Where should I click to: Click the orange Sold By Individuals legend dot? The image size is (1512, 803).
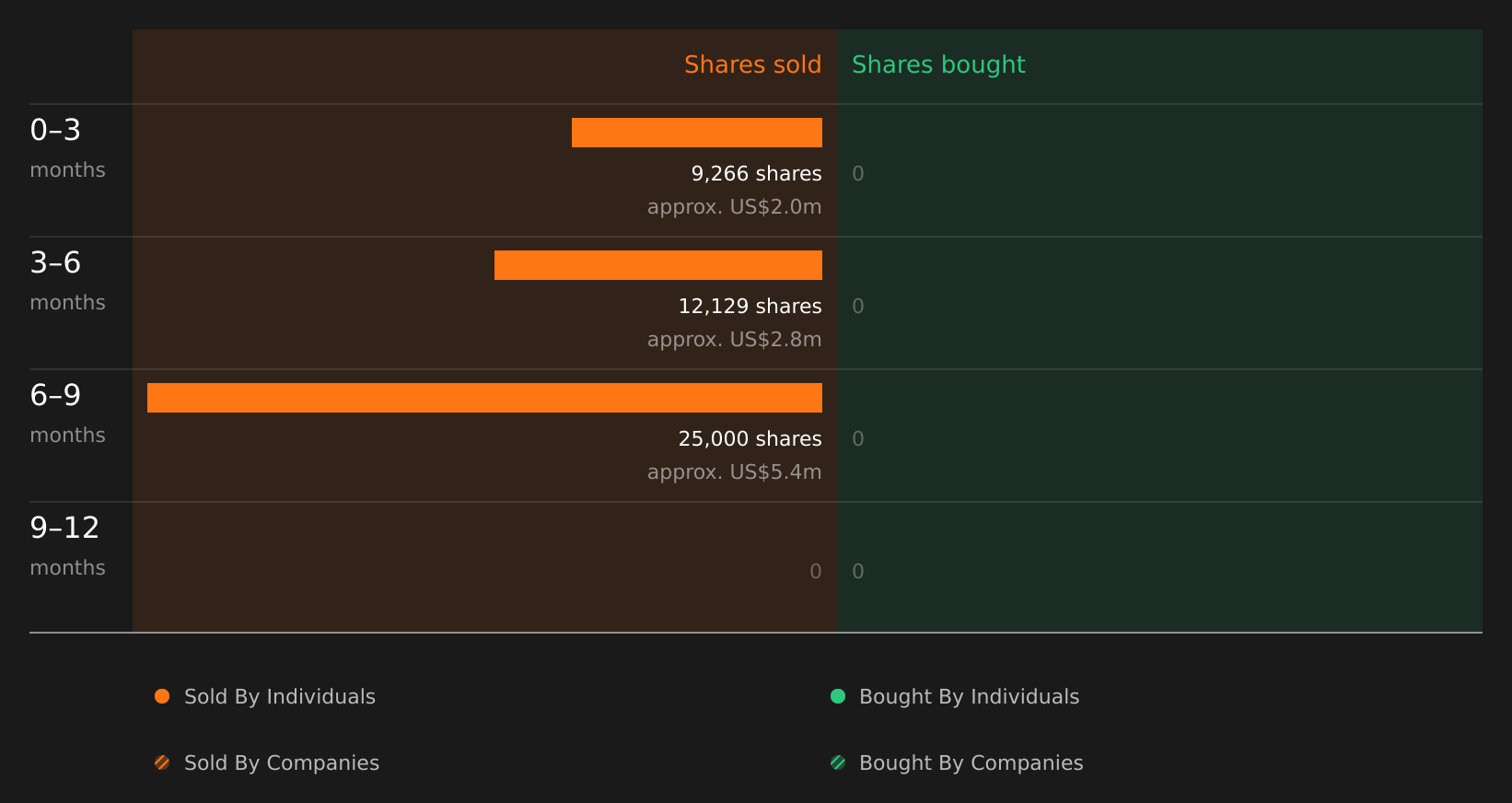click(x=162, y=696)
